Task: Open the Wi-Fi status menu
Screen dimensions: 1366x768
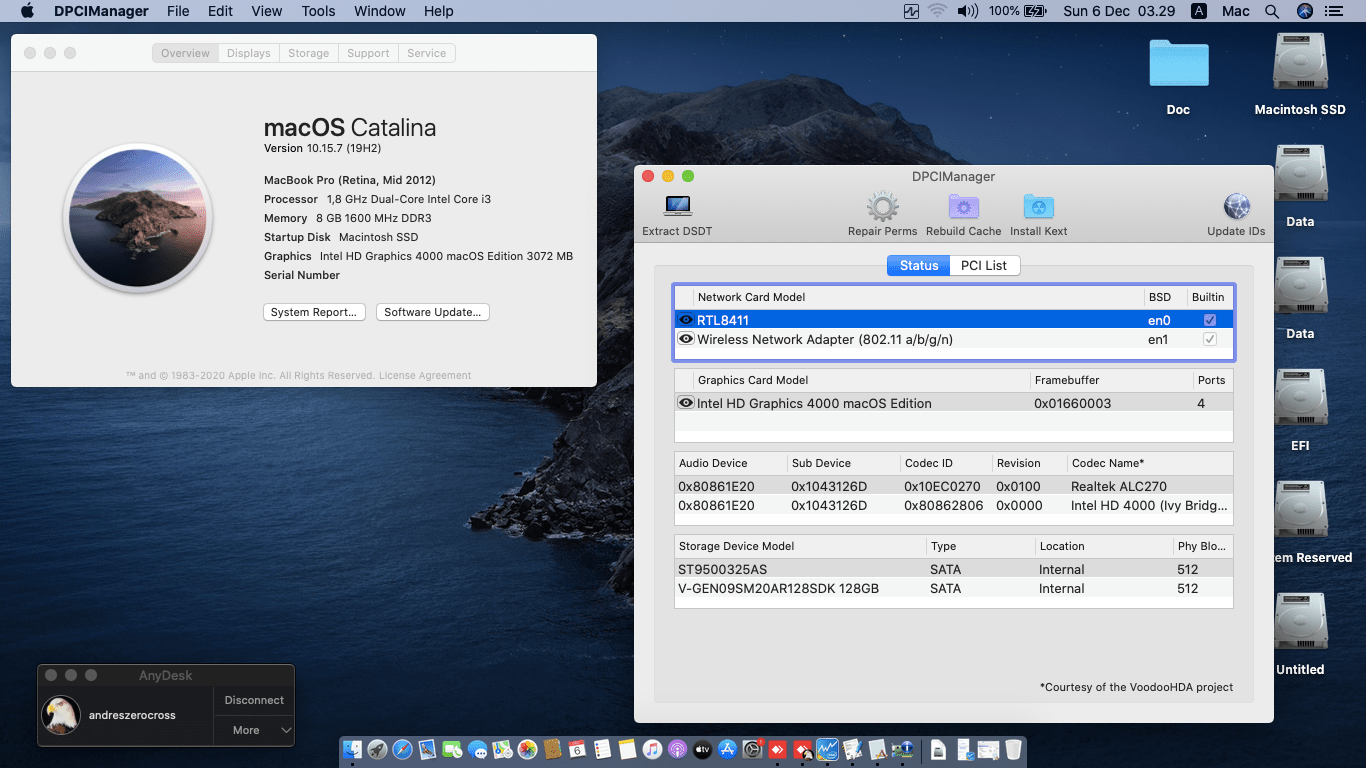Action: click(x=937, y=11)
